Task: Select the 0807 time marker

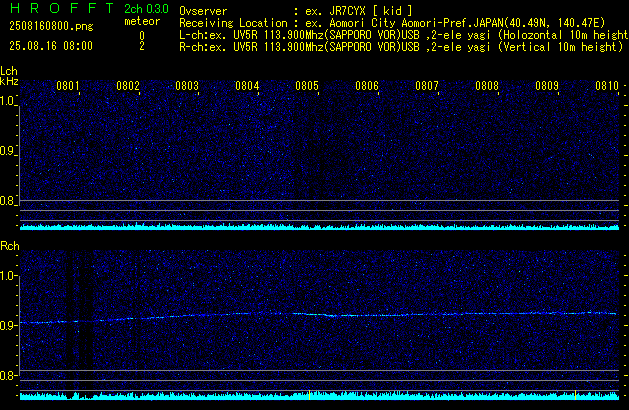Action: point(427,86)
